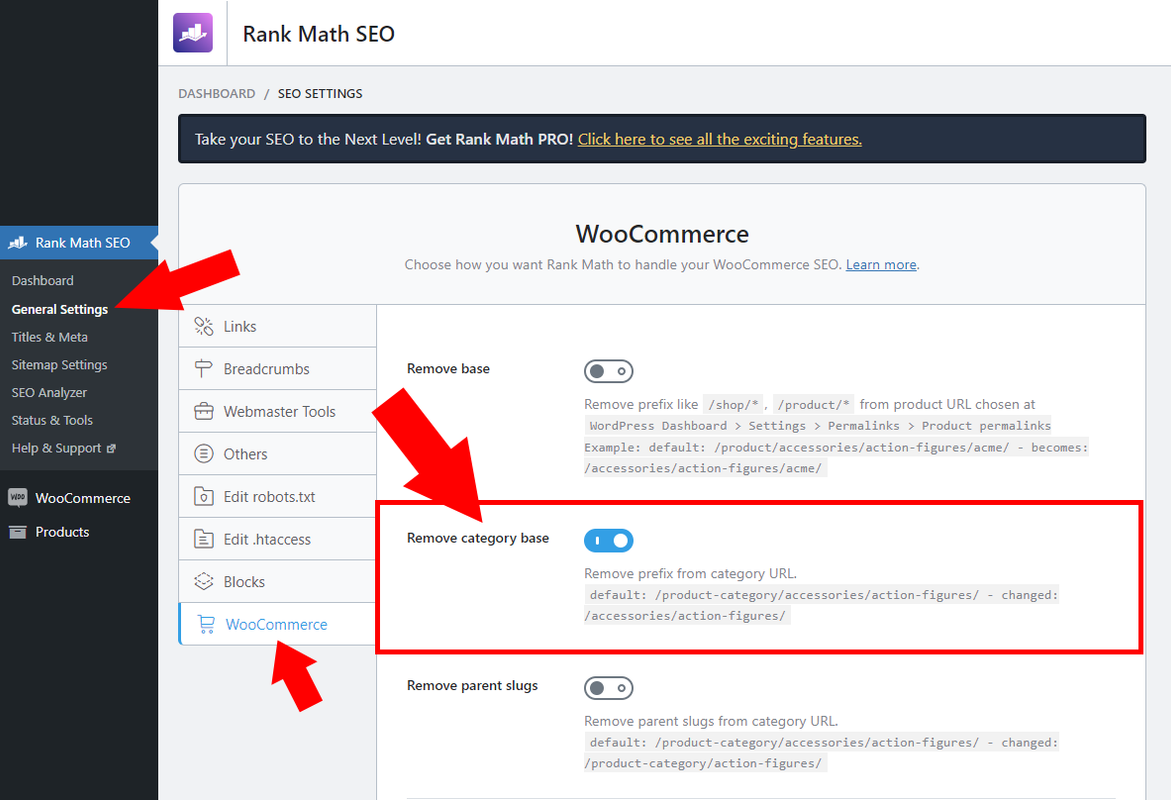Click the DASHBOARD breadcrumb link
Viewport: 1171px width, 800px height.
pyautogui.click(x=217, y=93)
